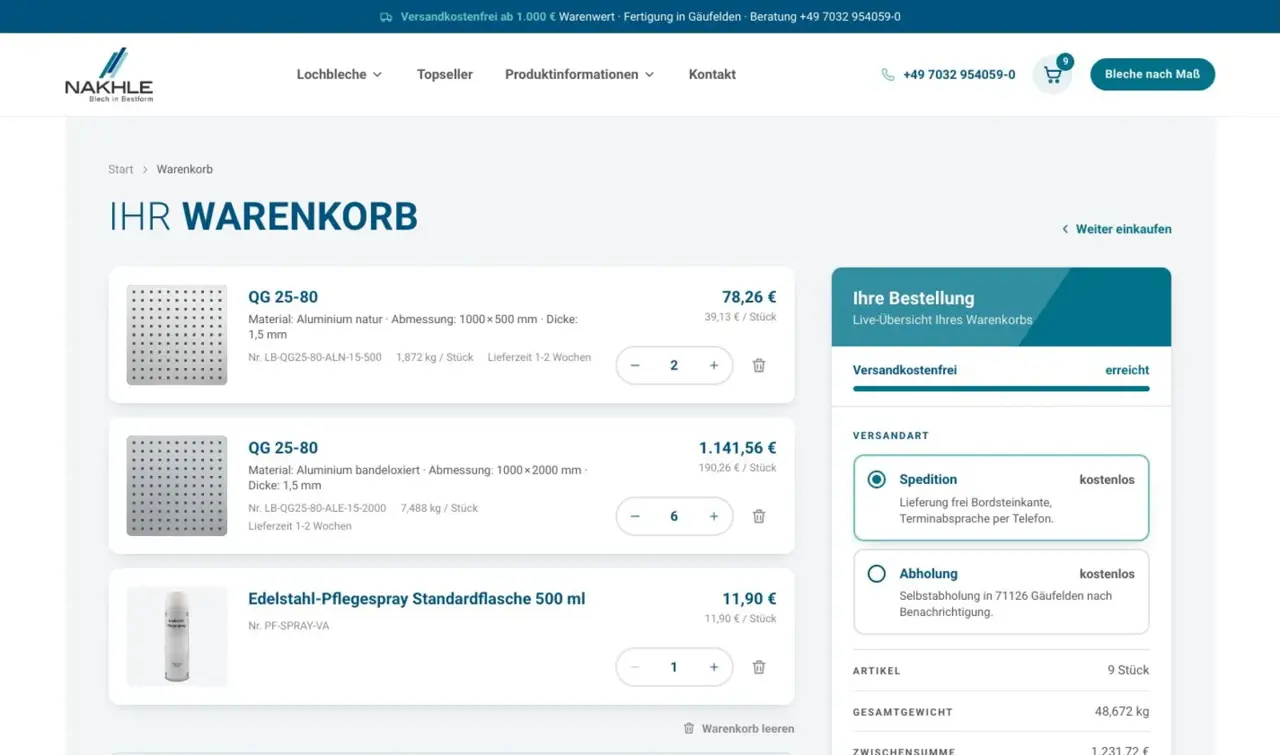Screen dimensions: 1280x755
Task: Decrease quantity of Edelstahl-Pflegespray
Action: tap(635, 668)
